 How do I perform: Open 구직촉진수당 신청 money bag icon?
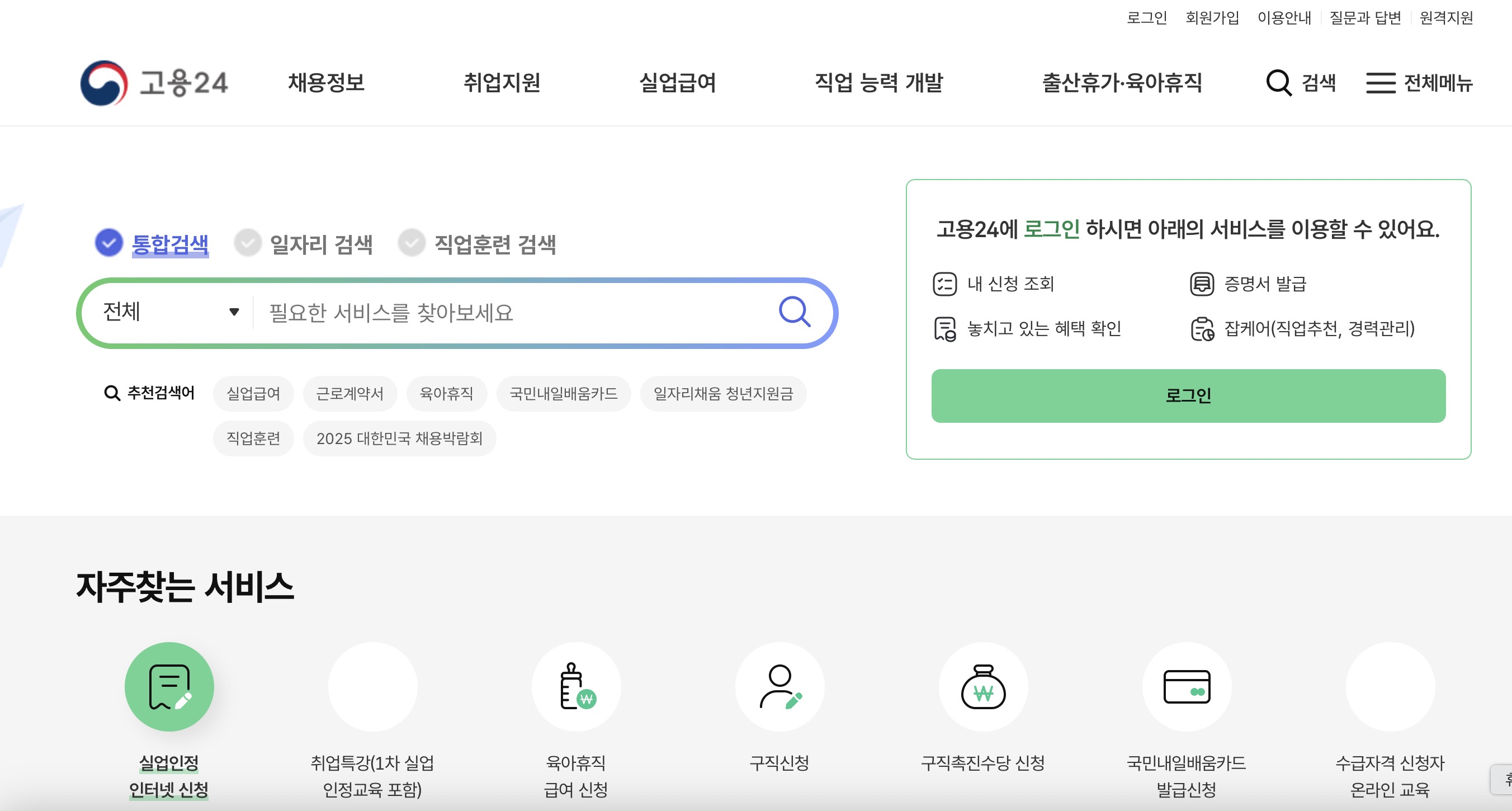pyautogui.click(x=982, y=686)
